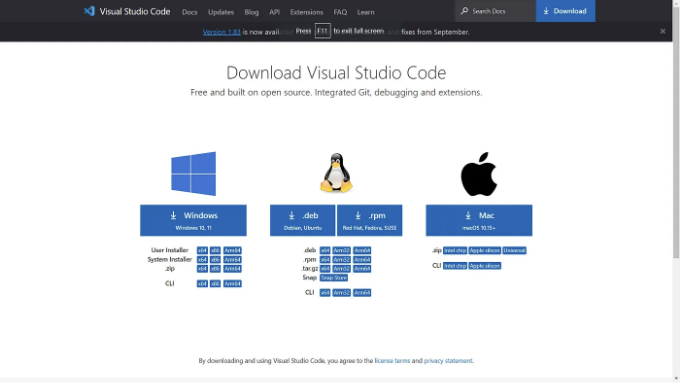Screen dimensions: 680x383
Task: Focus the Search Docs input field
Action: pos(496,11)
